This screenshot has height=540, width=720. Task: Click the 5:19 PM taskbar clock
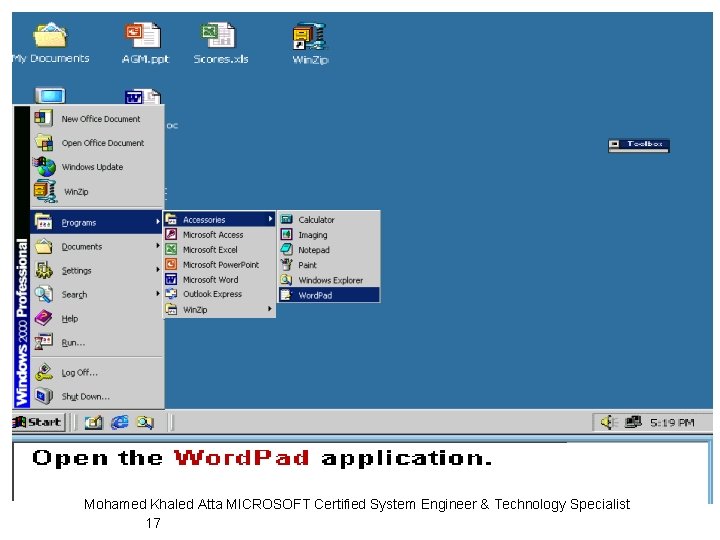(672, 422)
